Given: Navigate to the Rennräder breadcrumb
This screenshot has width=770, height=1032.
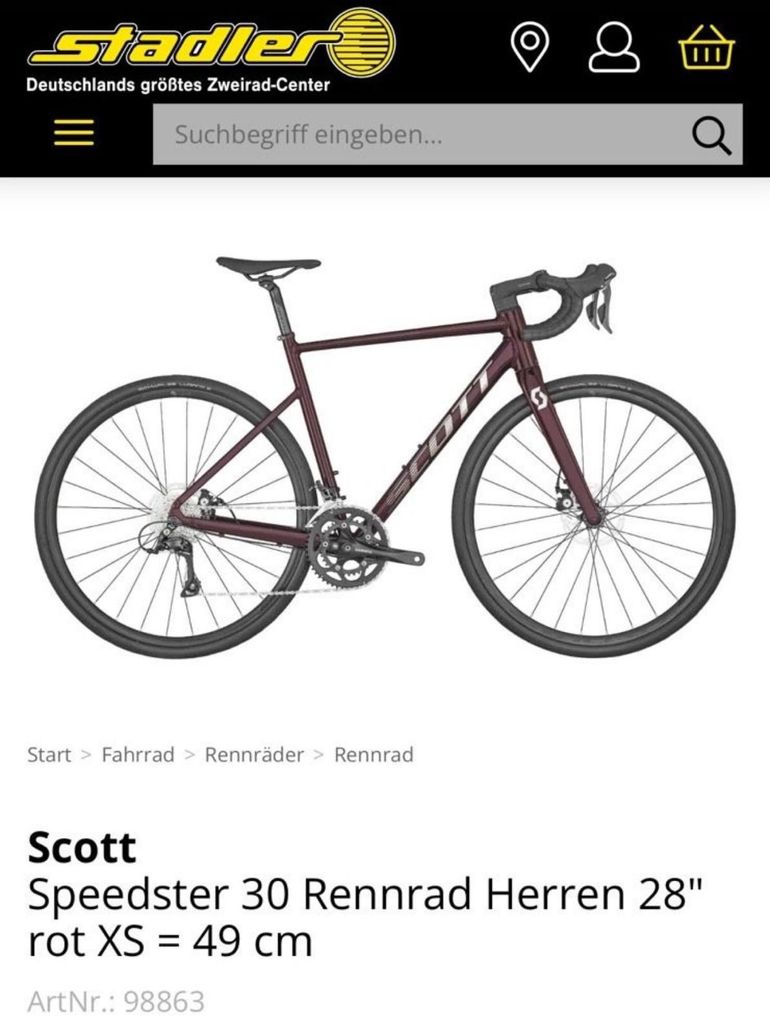Looking at the screenshot, I should 254,754.
